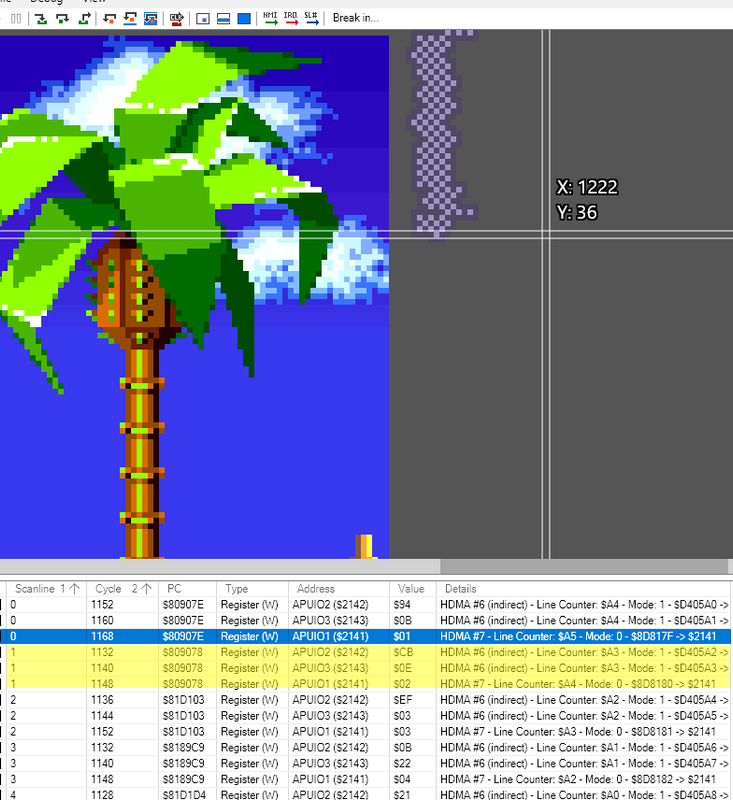Click the PC column header
Image resolution: width=733 pixels, height=800 pixels.
[x=188, y=589]
